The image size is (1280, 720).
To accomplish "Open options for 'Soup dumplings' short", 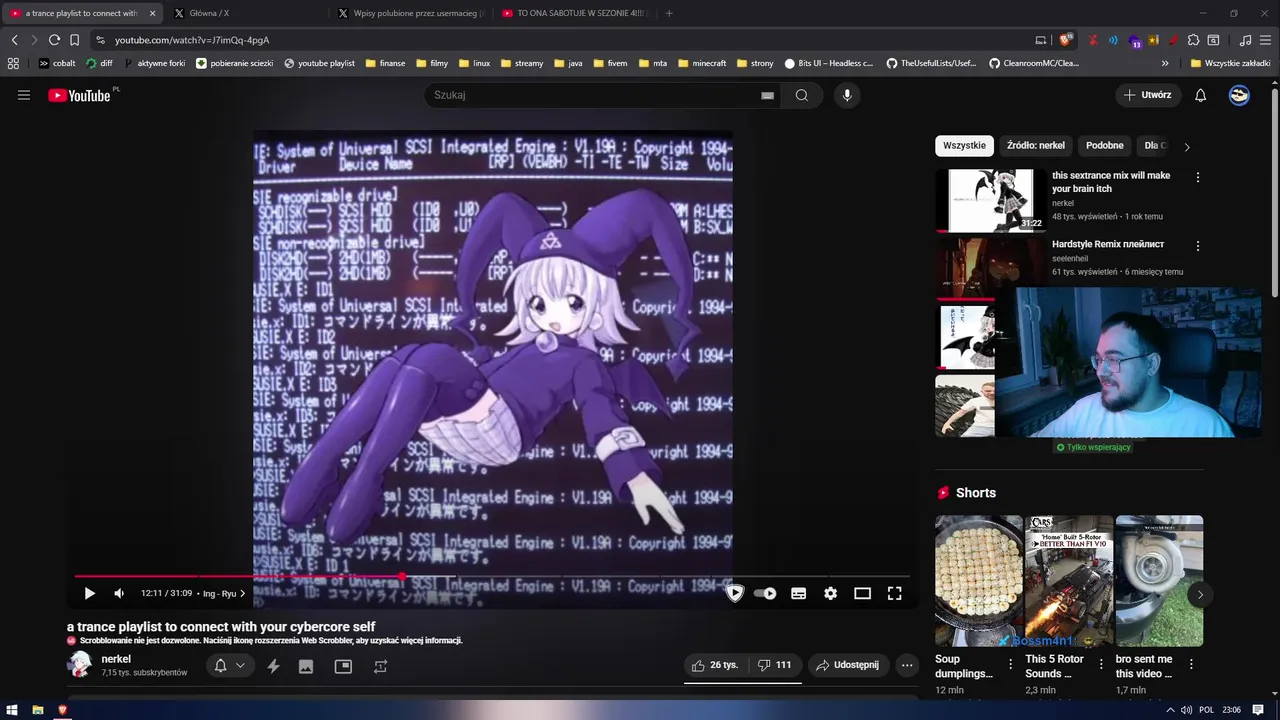I will (1010, 663).
